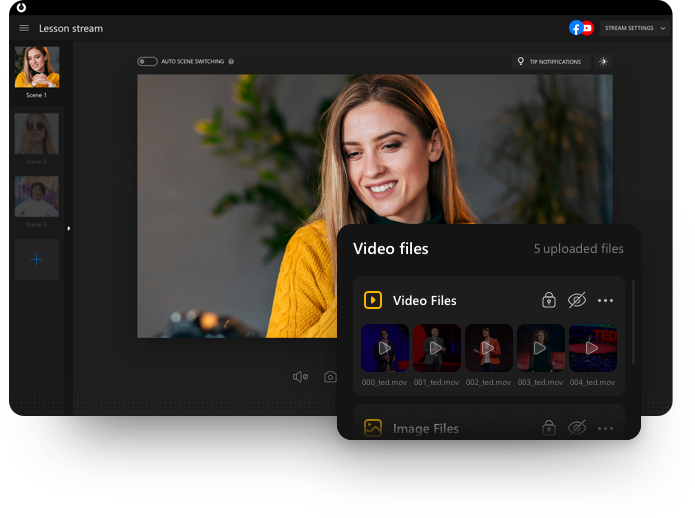Click the Facebook platform icon
The height and width of the screenshot is (518, 695).
575,28
